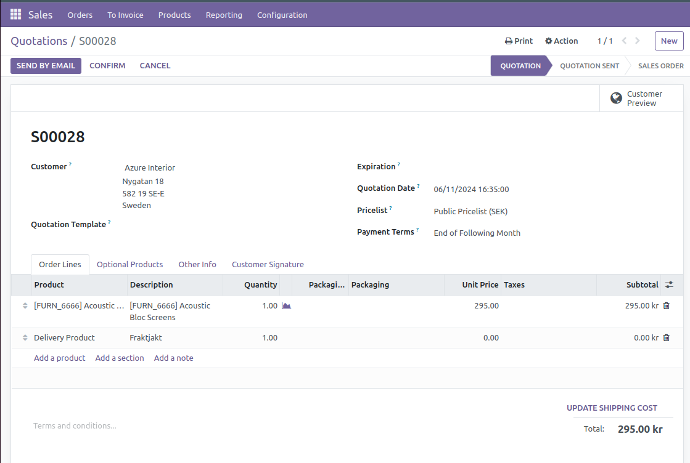This screenshot has width=690, height=463.
Task: Go back to Quotations breadcrumb
Action: point(39,41)
